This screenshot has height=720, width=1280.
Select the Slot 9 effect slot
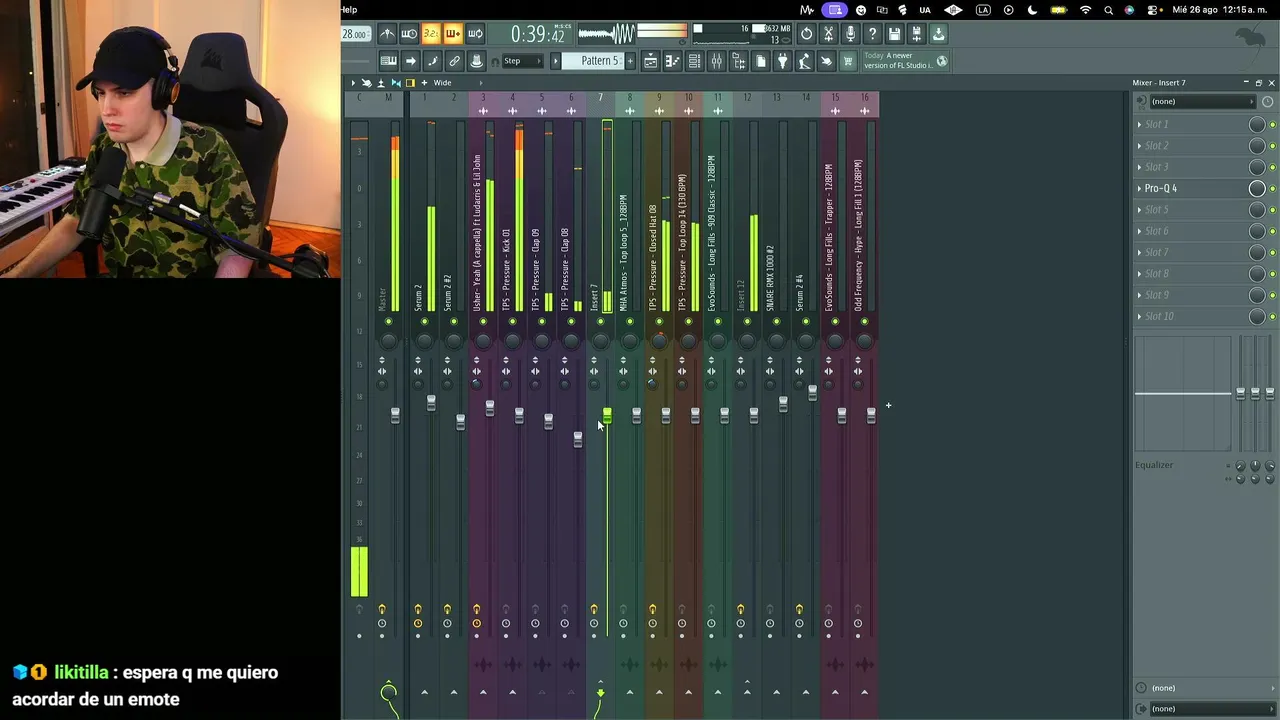pos(1195,295)
